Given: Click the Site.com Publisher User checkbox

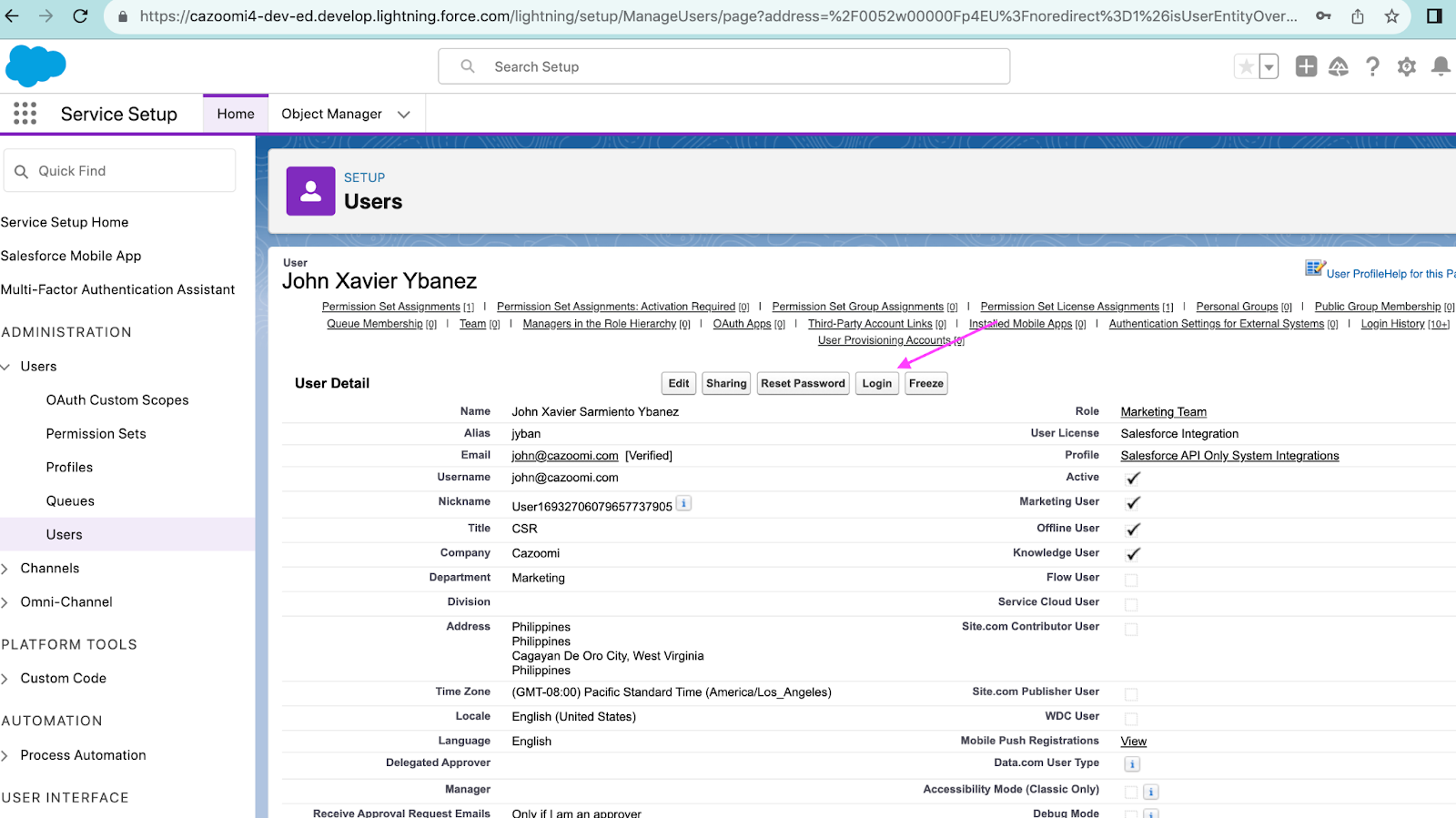Looking at the screenshot, I should (x=1131, y=694).
